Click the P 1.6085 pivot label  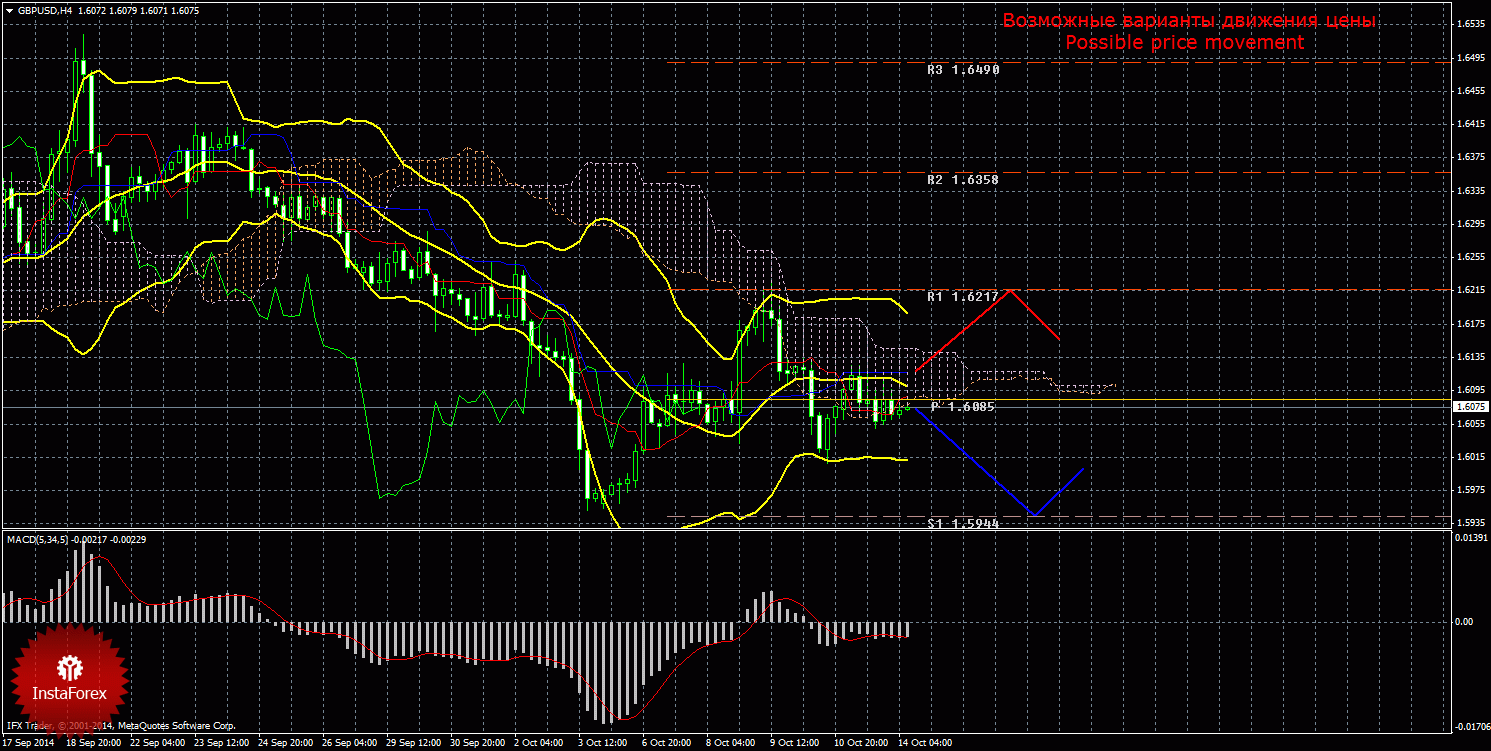(x=963, y=407)
